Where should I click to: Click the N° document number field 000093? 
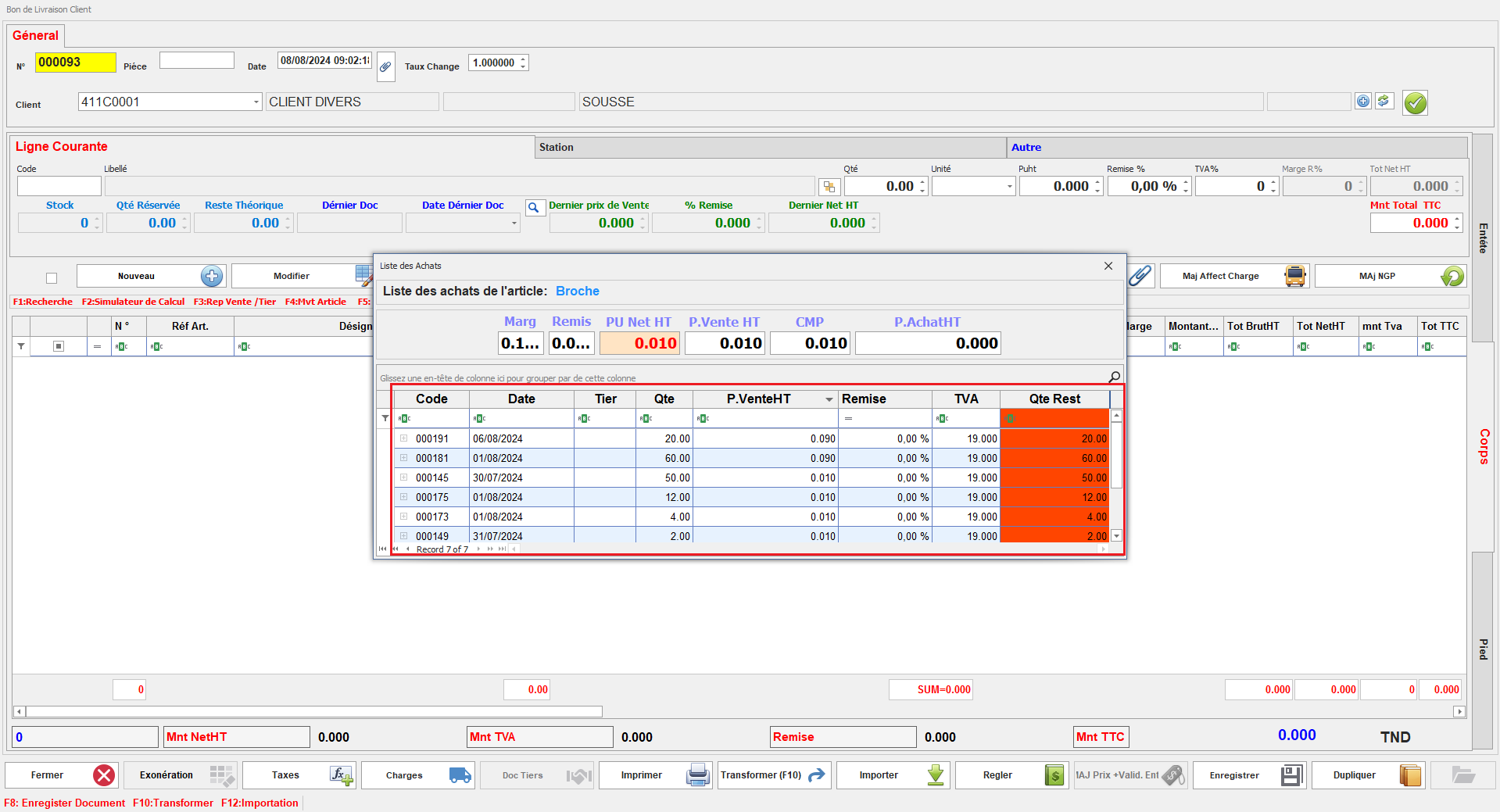coord(75,63)
